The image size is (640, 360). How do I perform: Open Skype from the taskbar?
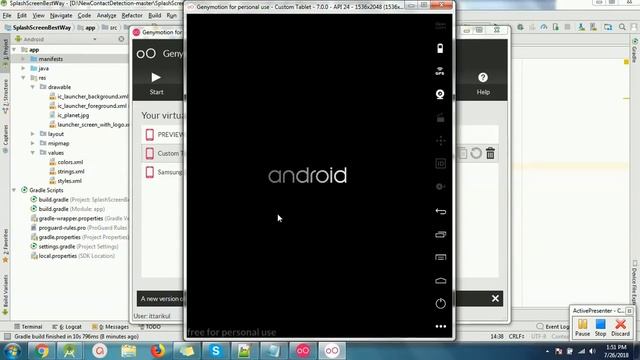216,351
